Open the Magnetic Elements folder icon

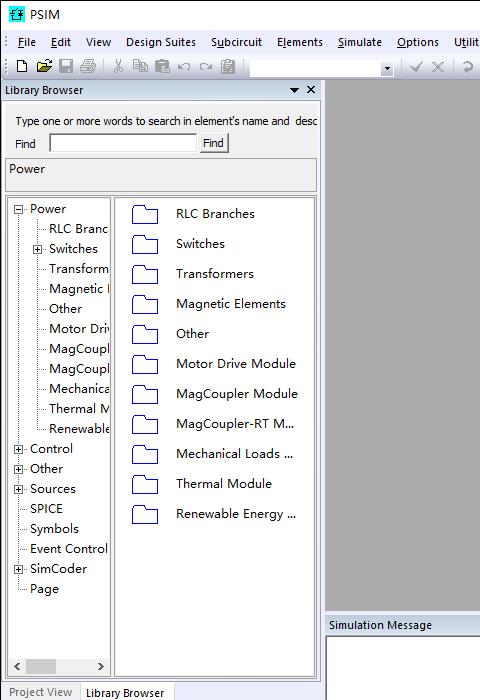pyautogui.click(x=145, y=304)
